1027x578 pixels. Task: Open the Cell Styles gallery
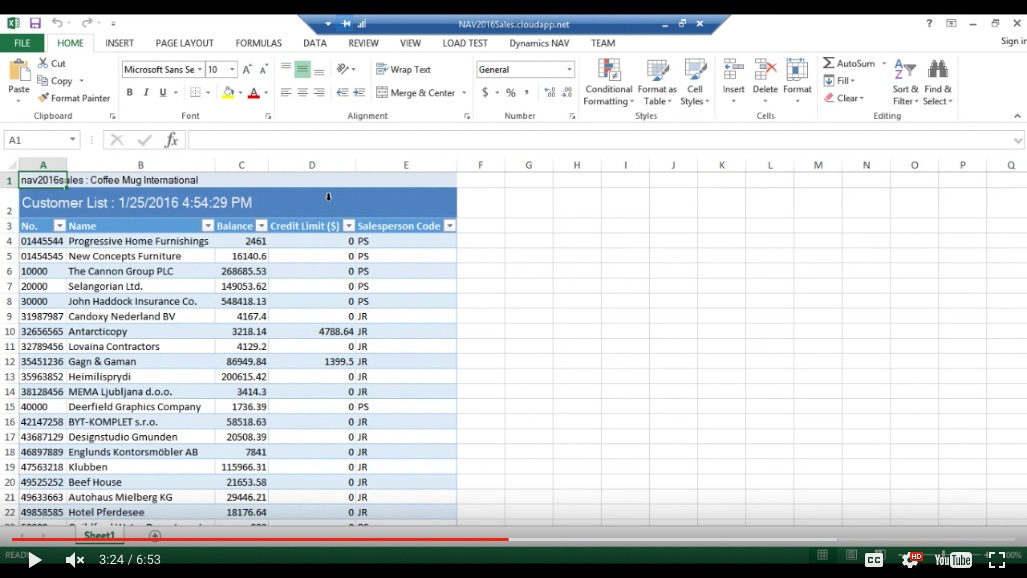point(696,82)
